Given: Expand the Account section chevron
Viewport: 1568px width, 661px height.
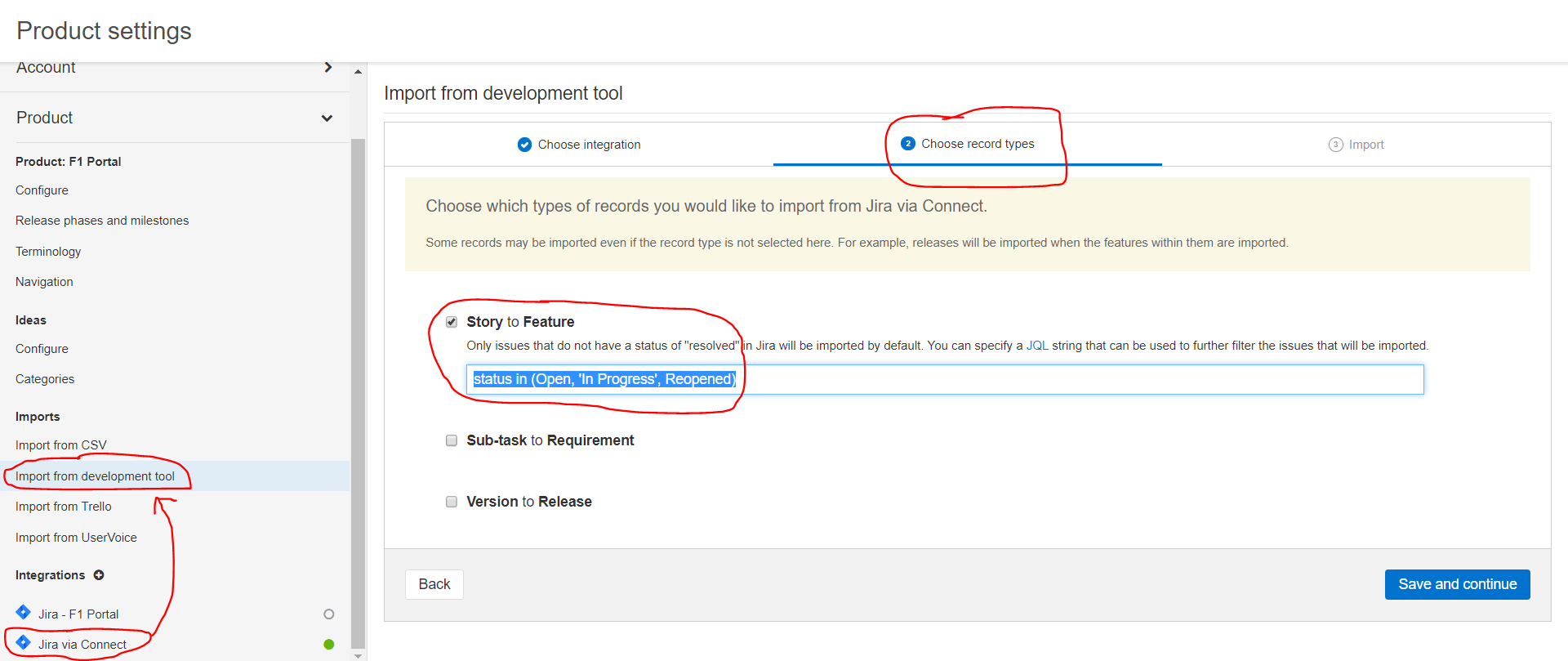Looking at the screenshot, I should 328,67.
